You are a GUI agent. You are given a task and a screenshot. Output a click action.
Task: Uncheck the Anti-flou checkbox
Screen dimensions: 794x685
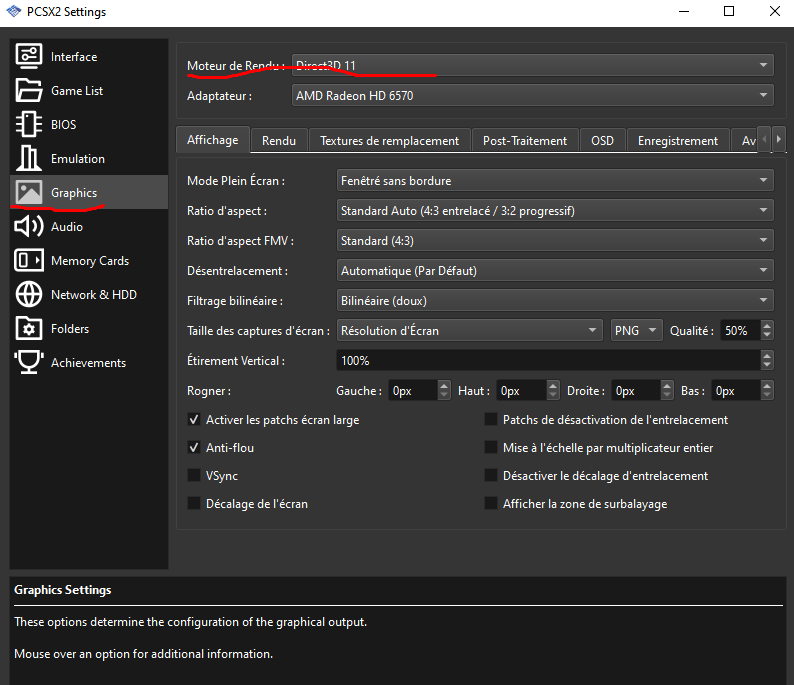193,448
